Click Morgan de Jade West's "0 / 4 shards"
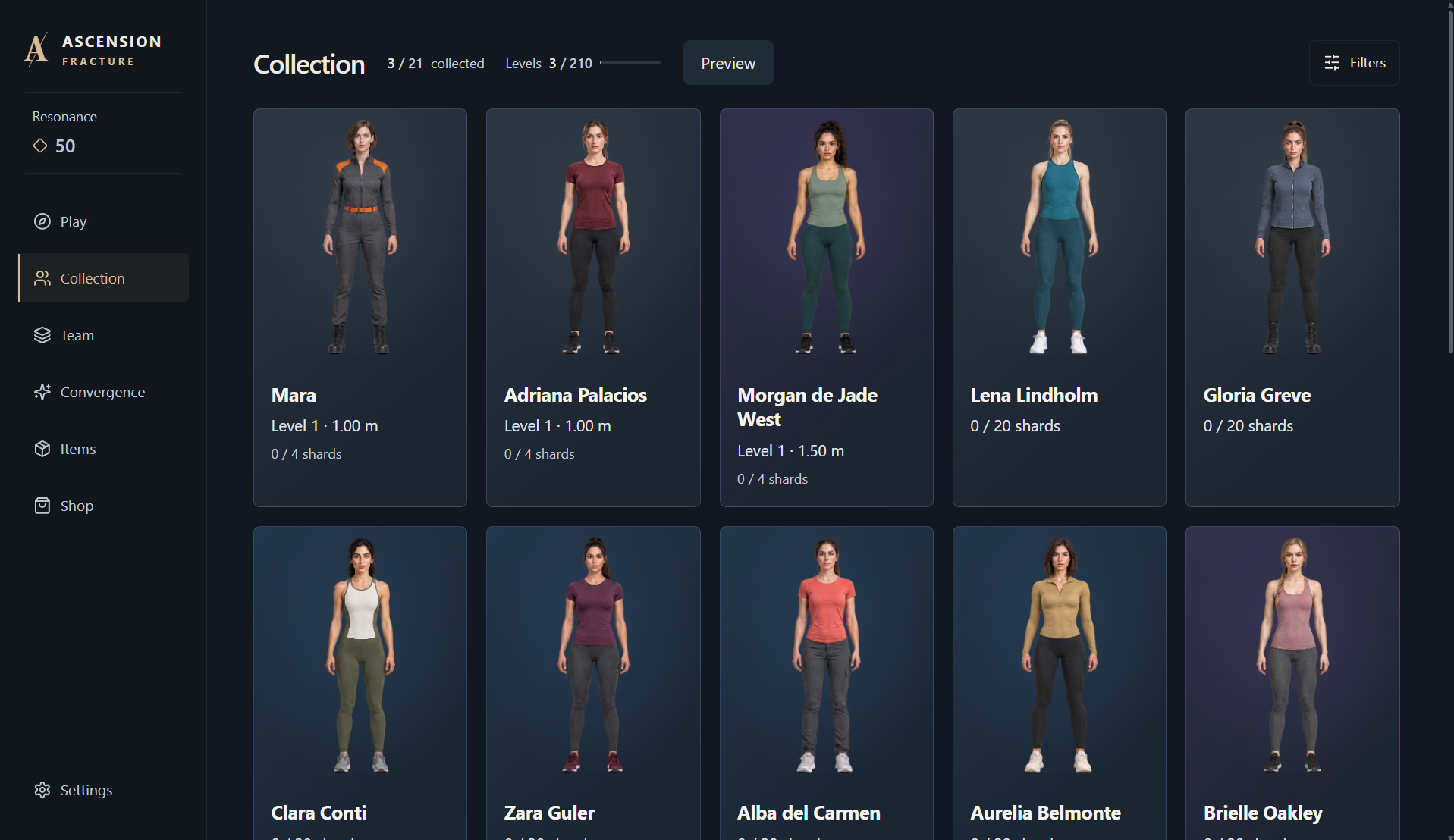Screen dimensions: 1454x840 tap(772, 479)
